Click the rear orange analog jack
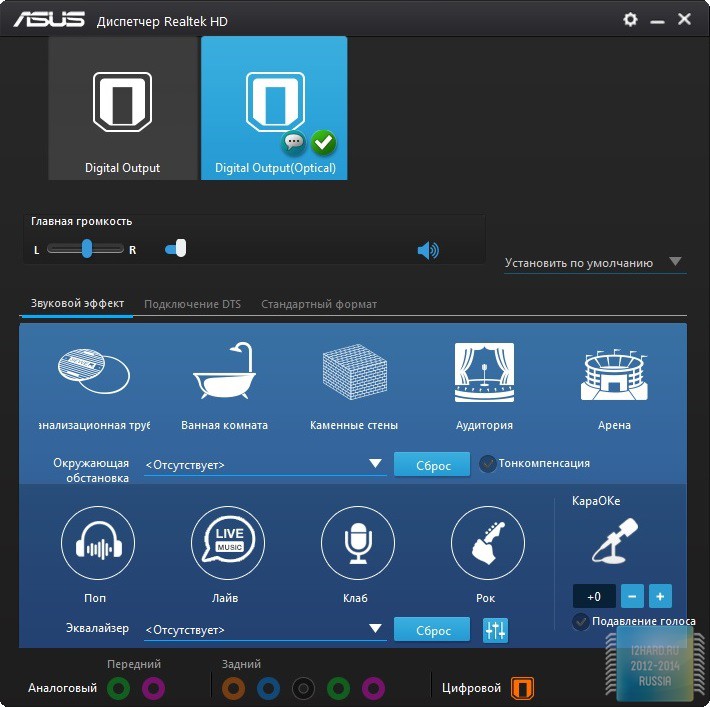 (x=233, y=688)
